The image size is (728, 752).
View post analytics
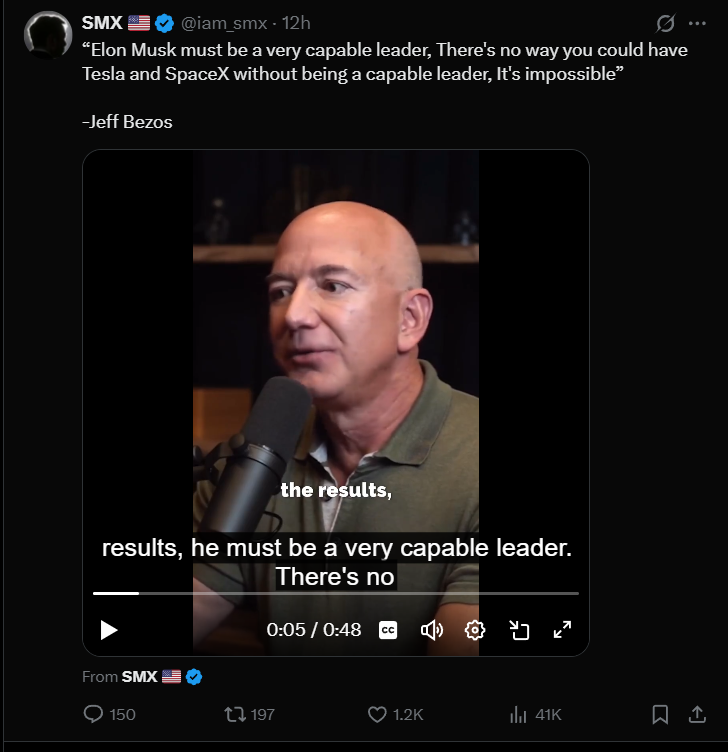coord(519,714)
